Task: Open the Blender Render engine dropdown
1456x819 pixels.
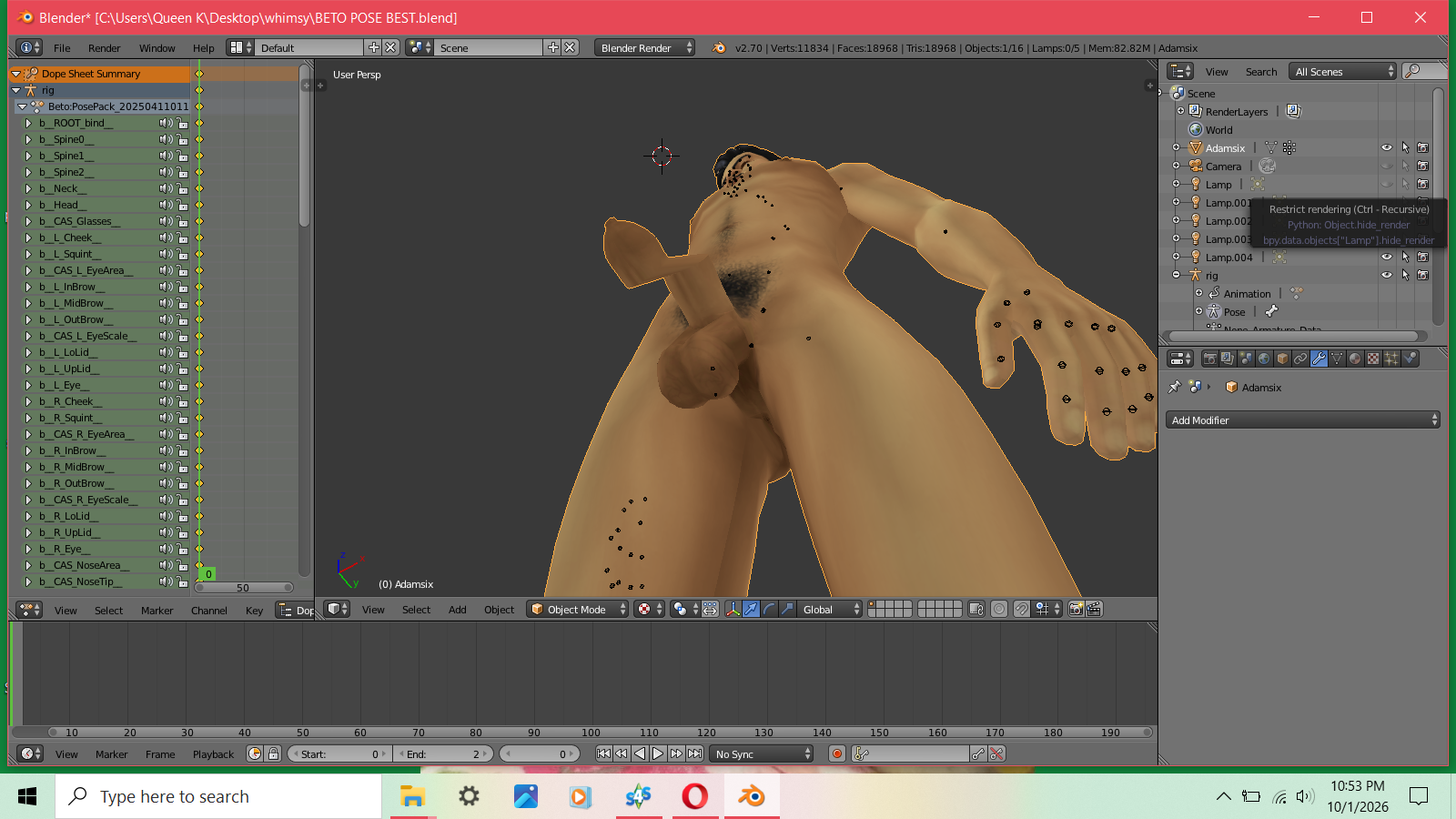Action: (x=645, y=47)
